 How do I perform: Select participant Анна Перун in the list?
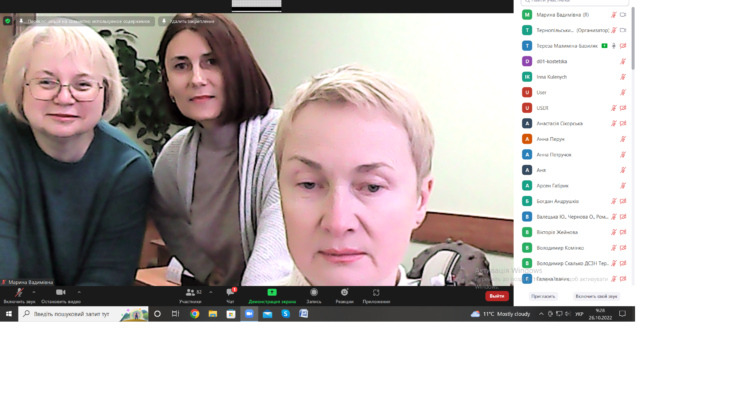(x=551, y=139)
